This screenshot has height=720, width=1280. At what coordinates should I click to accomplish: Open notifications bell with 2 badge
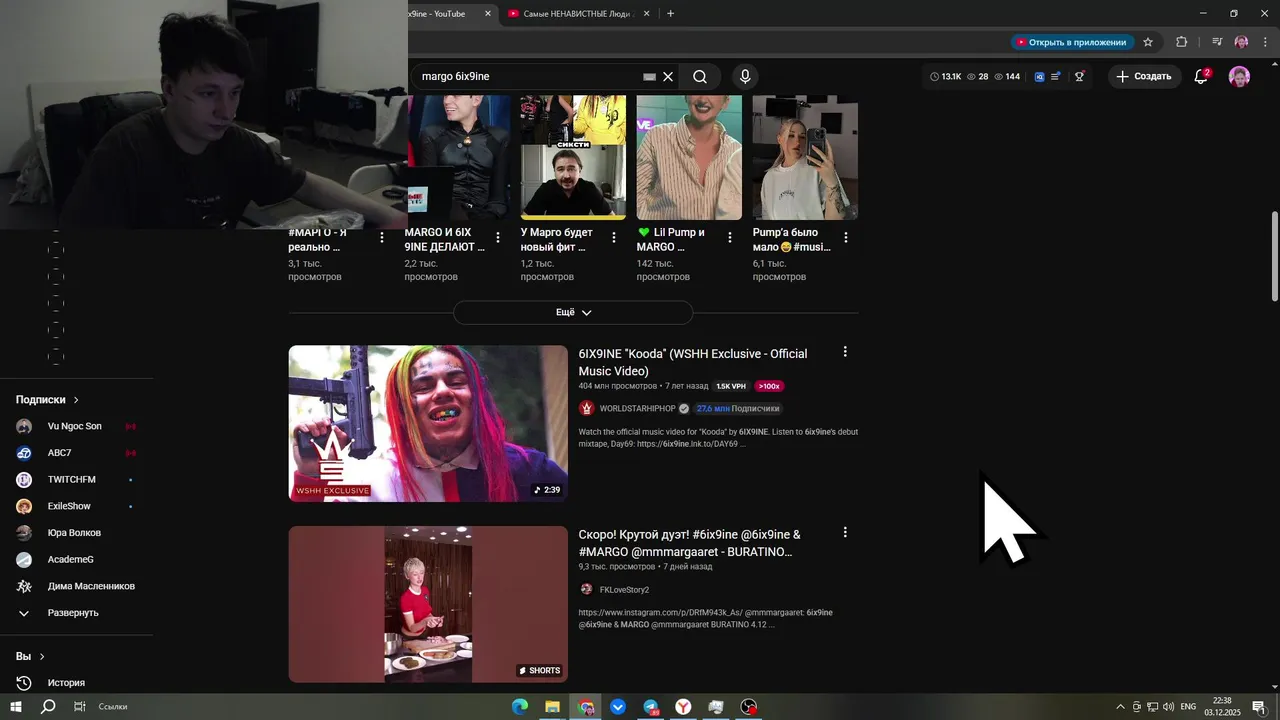point(1202,76)
